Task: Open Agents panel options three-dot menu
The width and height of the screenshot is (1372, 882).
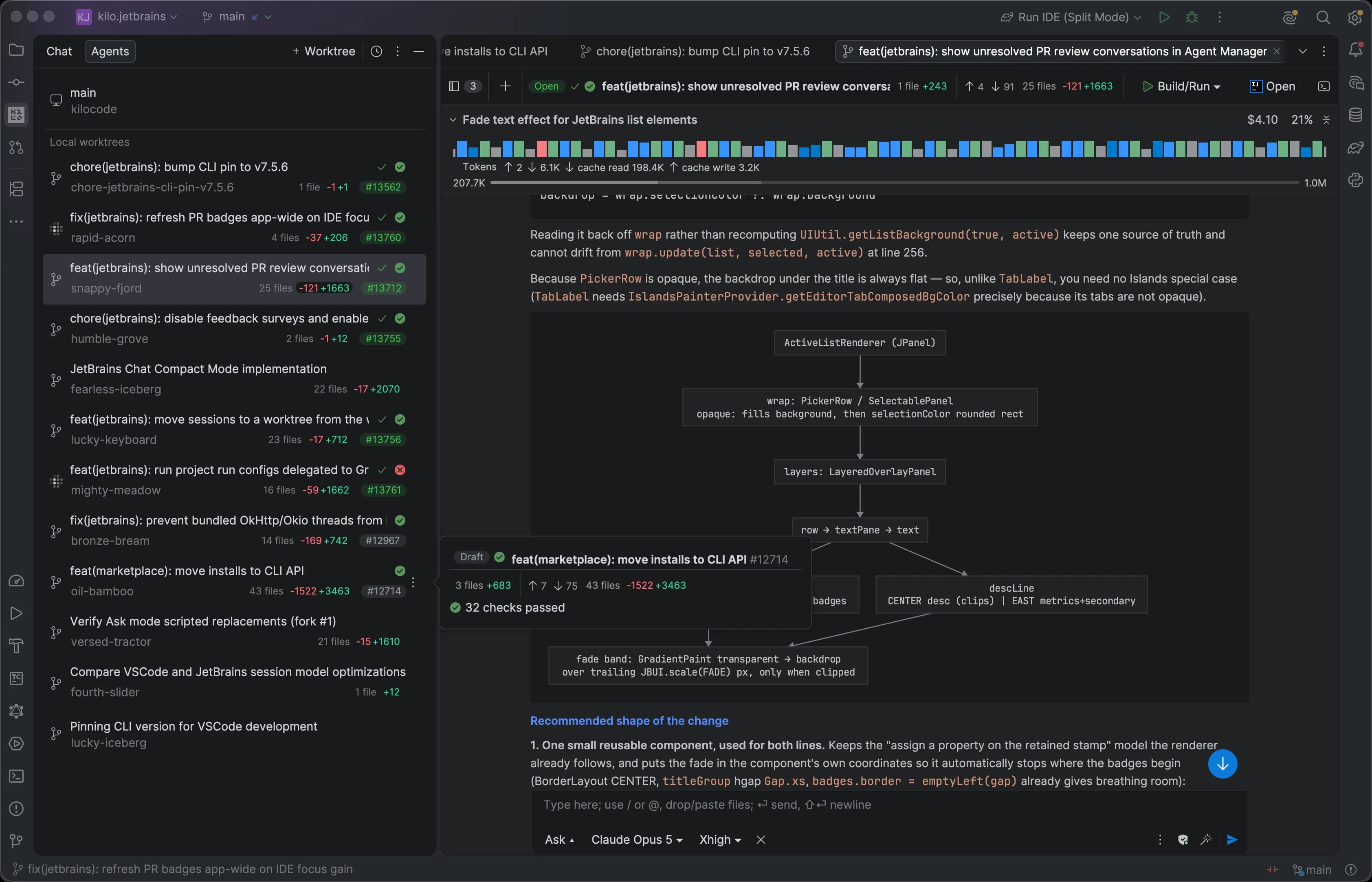Action: click(x=398, y=52)
